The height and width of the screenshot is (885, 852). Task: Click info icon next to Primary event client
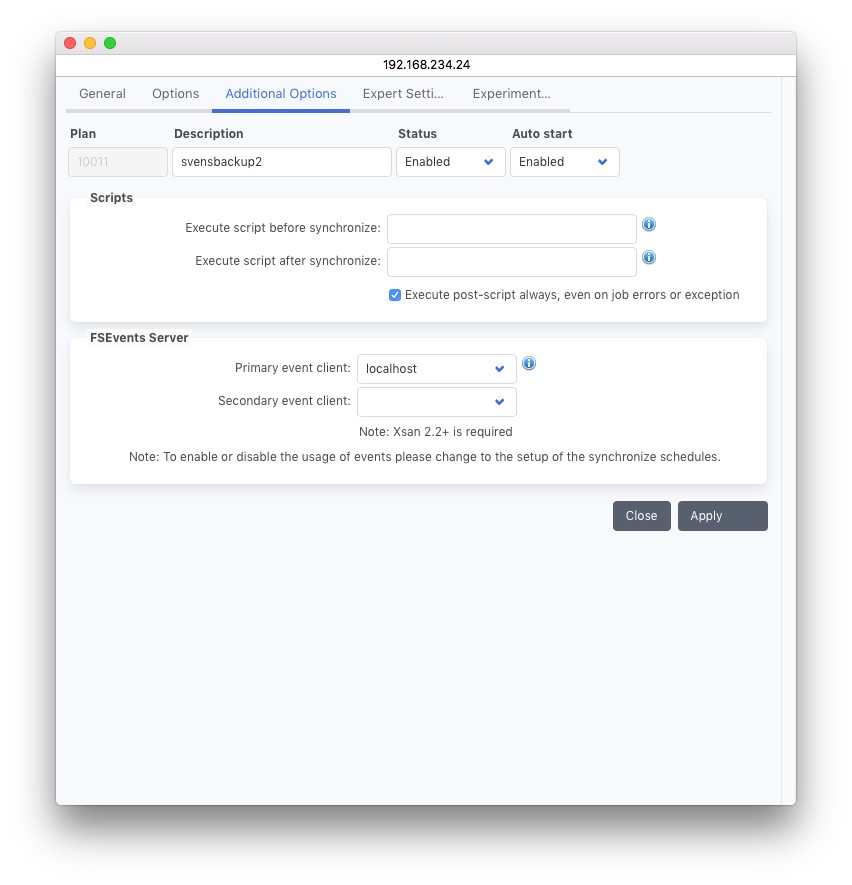(529, 364)
